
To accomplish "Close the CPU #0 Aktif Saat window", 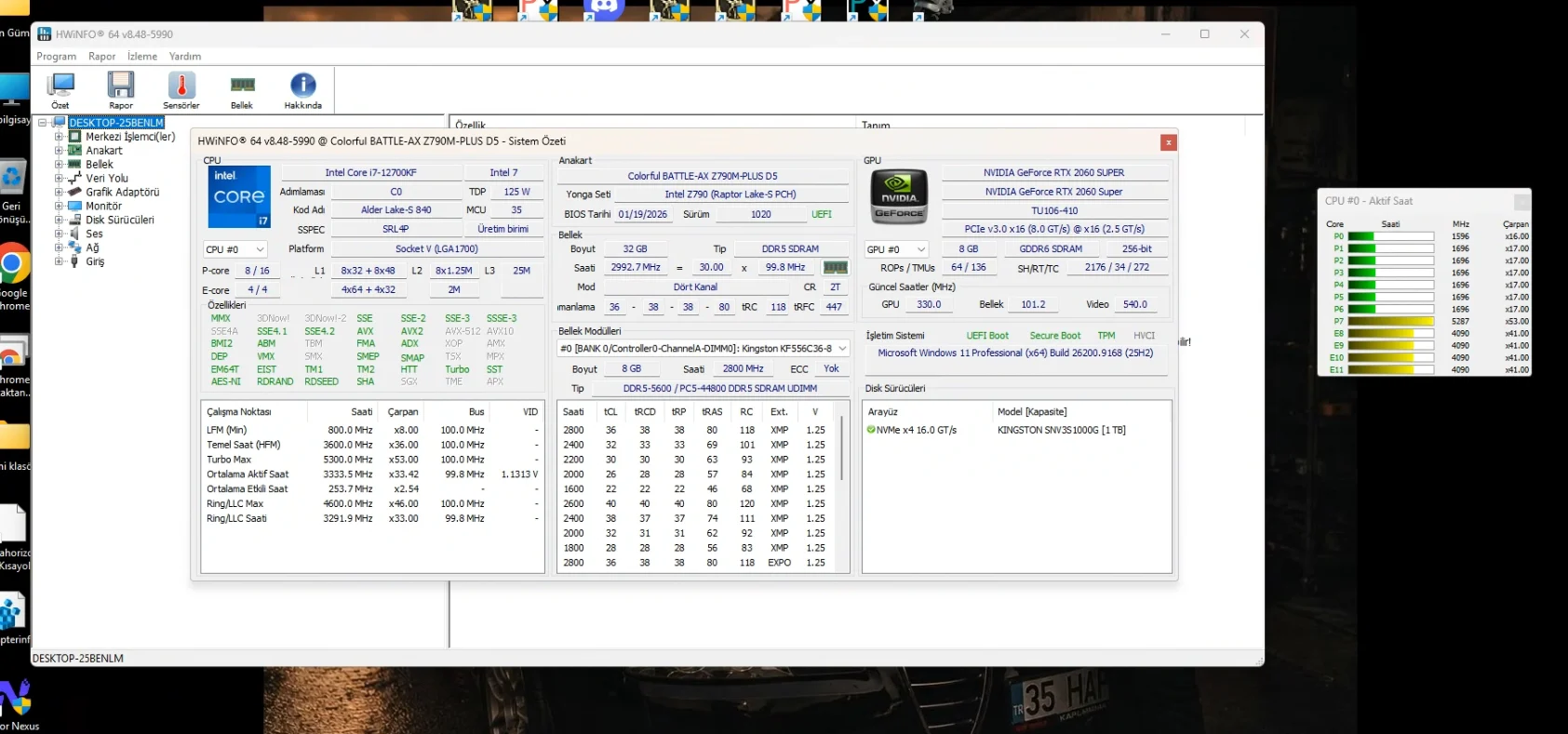I will (x=1521, y=202).
